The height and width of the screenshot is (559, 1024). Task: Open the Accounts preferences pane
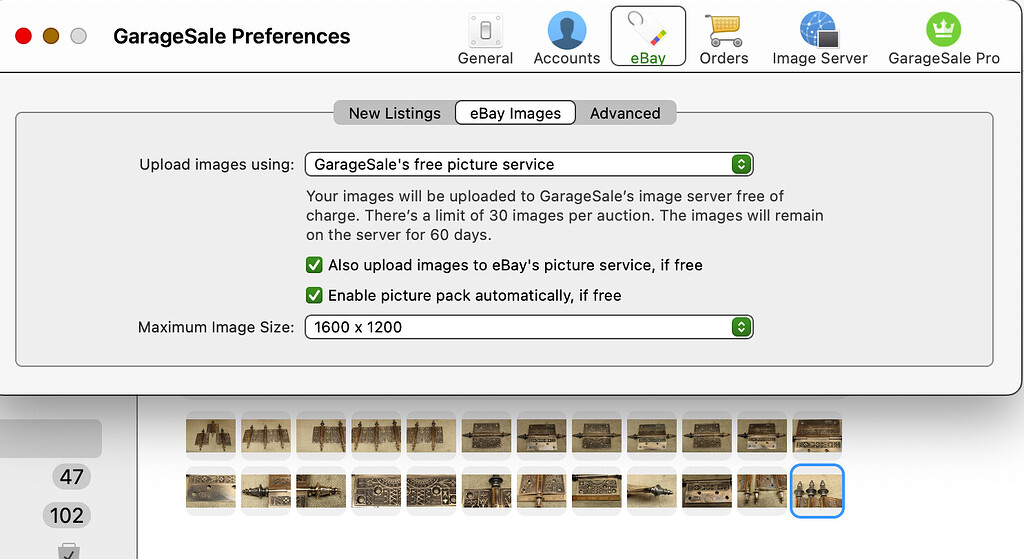click(x=567, y=38)
